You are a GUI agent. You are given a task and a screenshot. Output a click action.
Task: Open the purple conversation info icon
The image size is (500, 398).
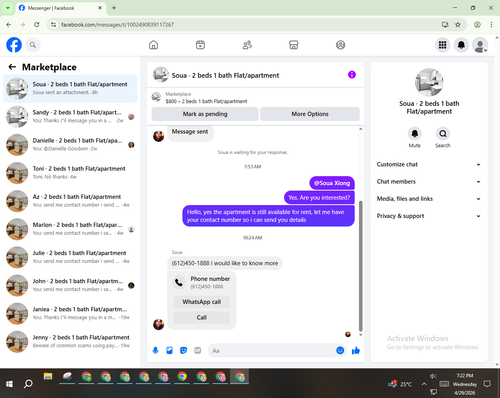click(352, 75)
